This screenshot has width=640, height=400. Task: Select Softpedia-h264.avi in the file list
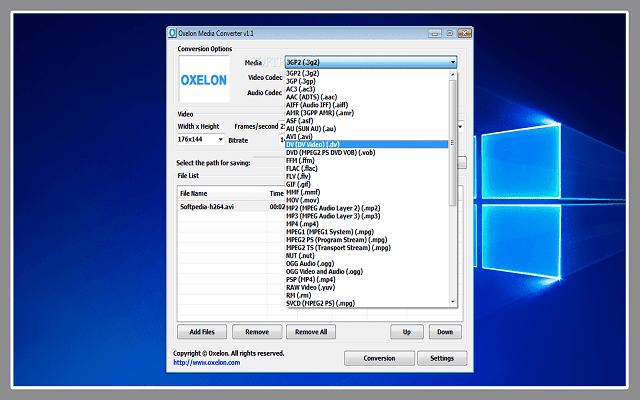(x=207, y=206)
